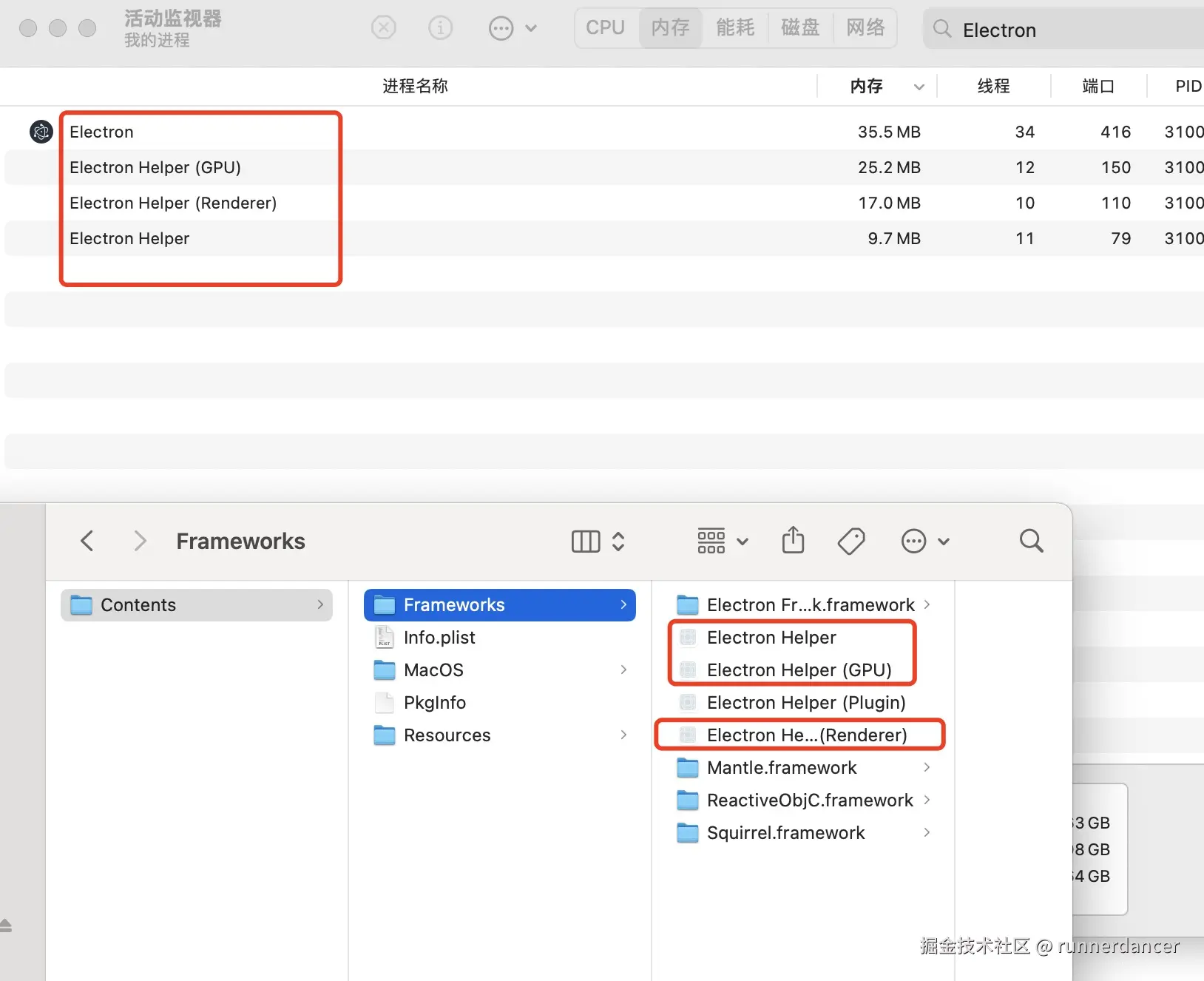Click the Share icon in Finder toolbar
1204x981 pixels.
tap(793, 540)
